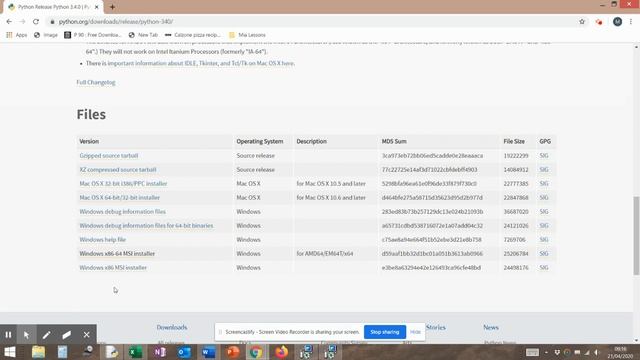Select the Screencastify mouse pointer tool

[x=27, y=335]
